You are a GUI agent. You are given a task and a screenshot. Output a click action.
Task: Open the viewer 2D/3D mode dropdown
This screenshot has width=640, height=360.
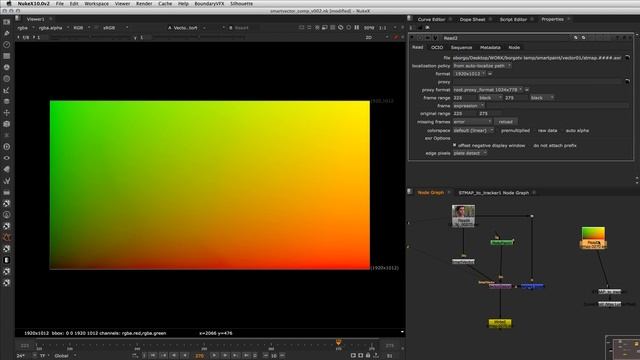click(x=377, y=37)
